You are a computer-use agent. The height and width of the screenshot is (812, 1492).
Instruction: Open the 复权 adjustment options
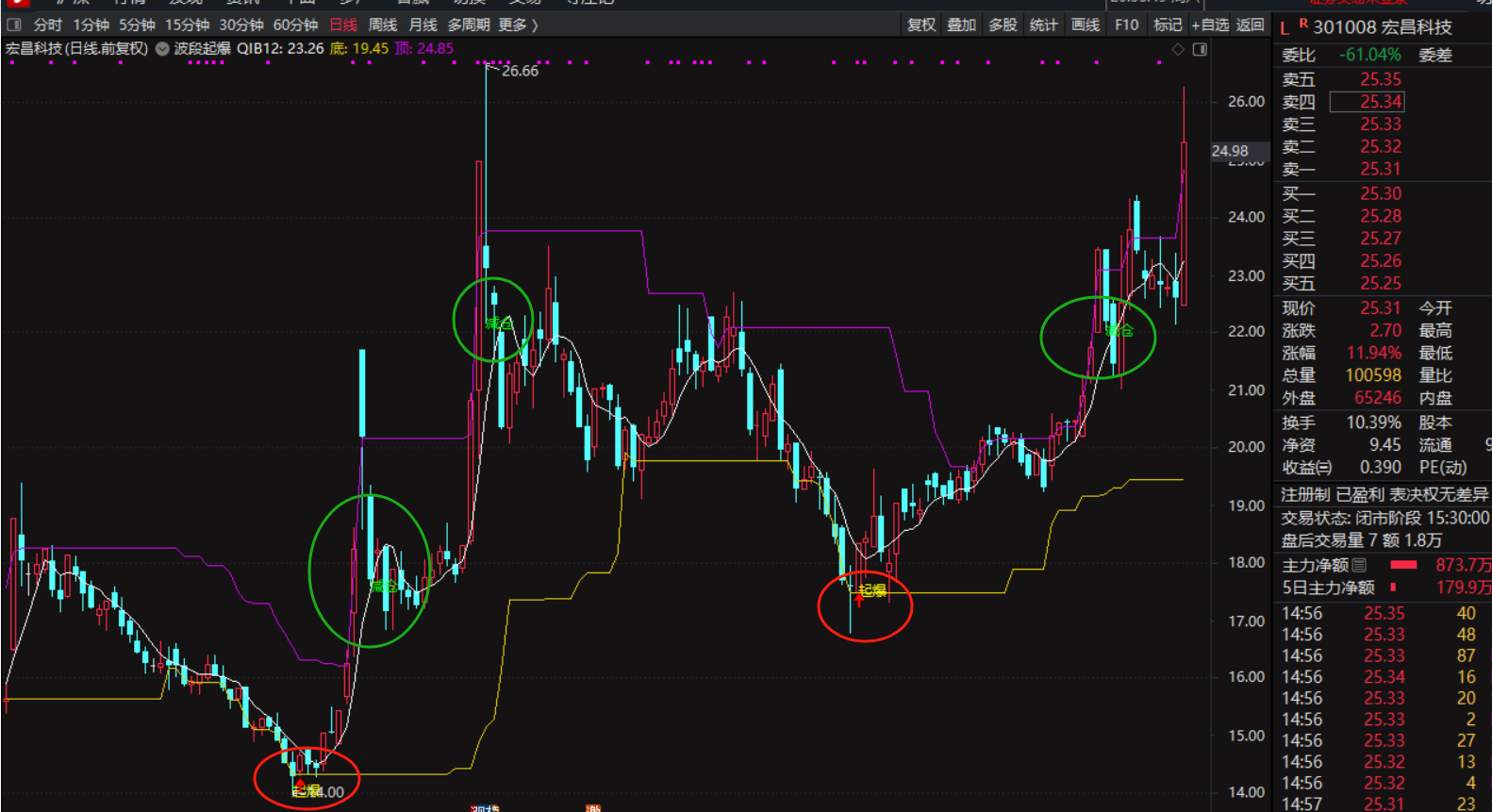pyautogui.click(x=920, y=25)
